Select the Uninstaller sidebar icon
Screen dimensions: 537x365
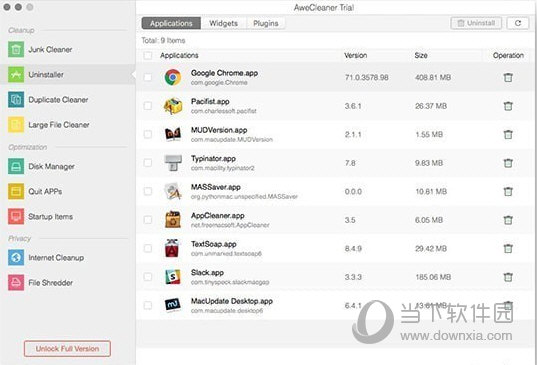click(x=16, y=74)
